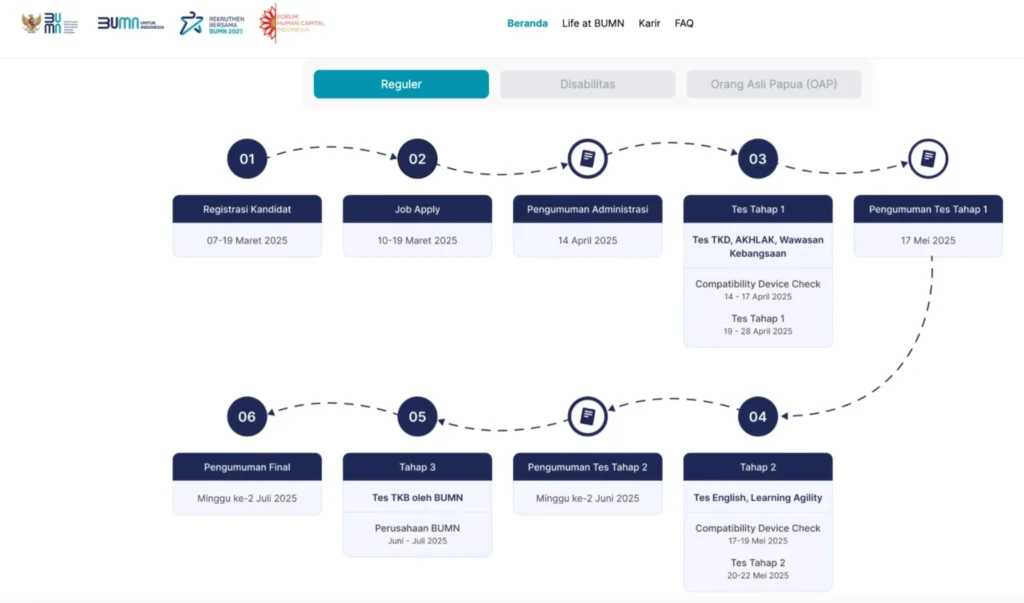Go to Beranda page
This screenshot has height=603, width=1024.
(x=527, y=24)
